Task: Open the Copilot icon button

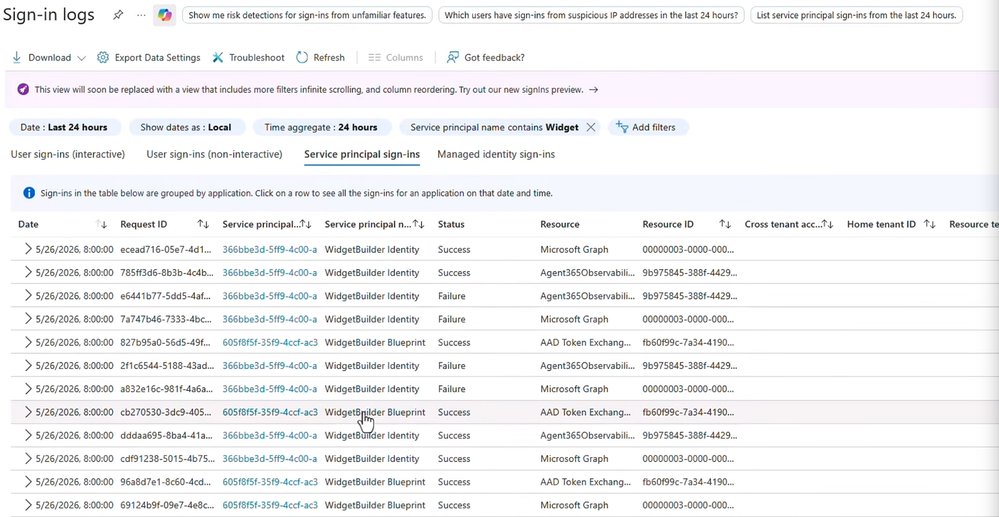Action: (x=164, y=15)
